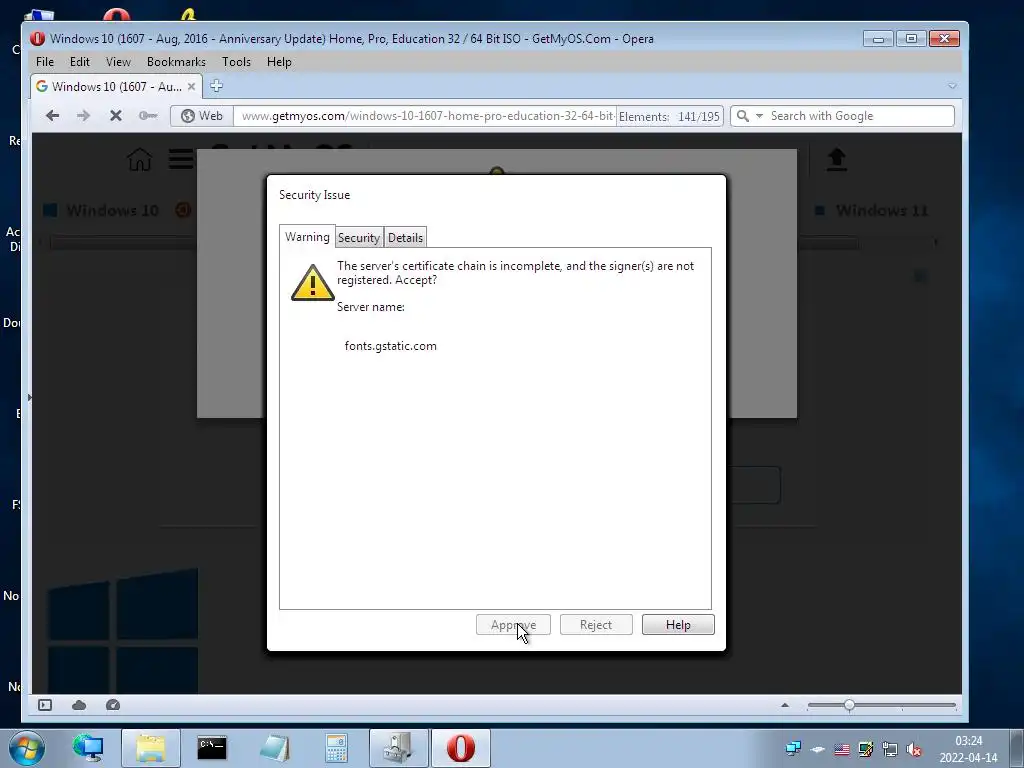Open the Opera Link cloud icon
The width and height of the screenshot is (1024, 768).
tap(79, 705)
